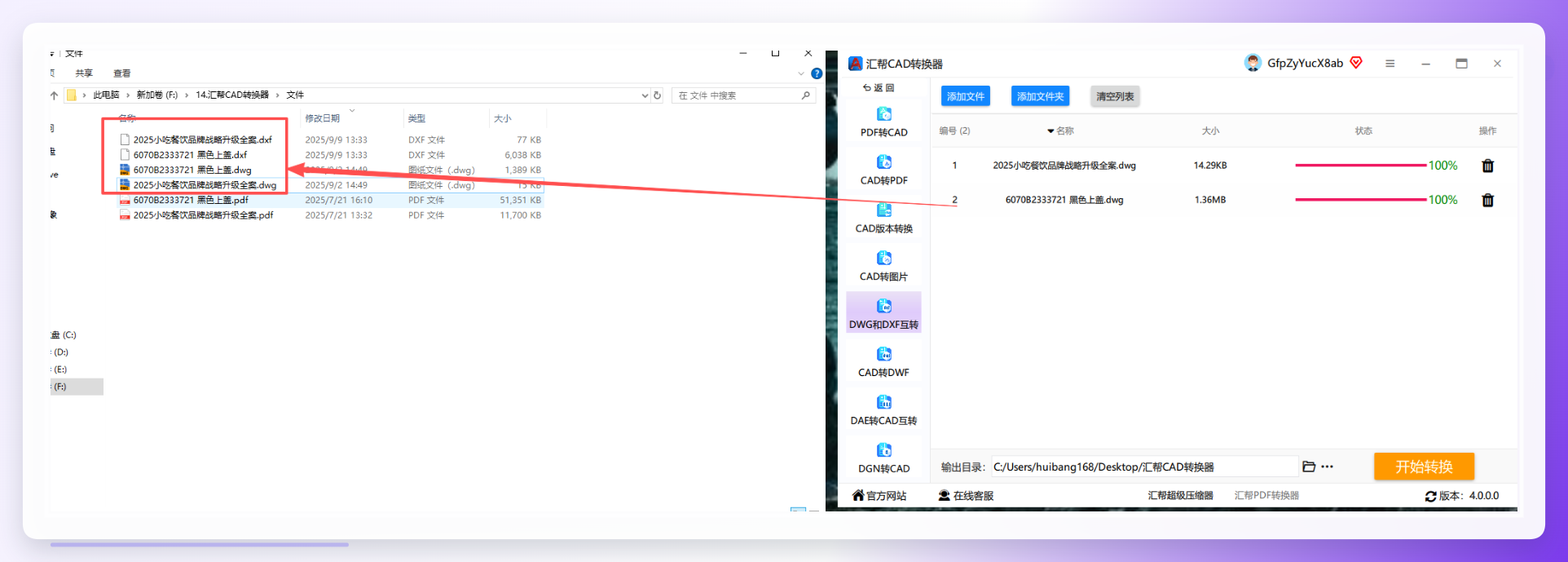Click 新加卷 (F:) in the address path
Image resolution: width=1568 pixels, height=562 pixels.
pyautogui.click(x=156, y=95)
